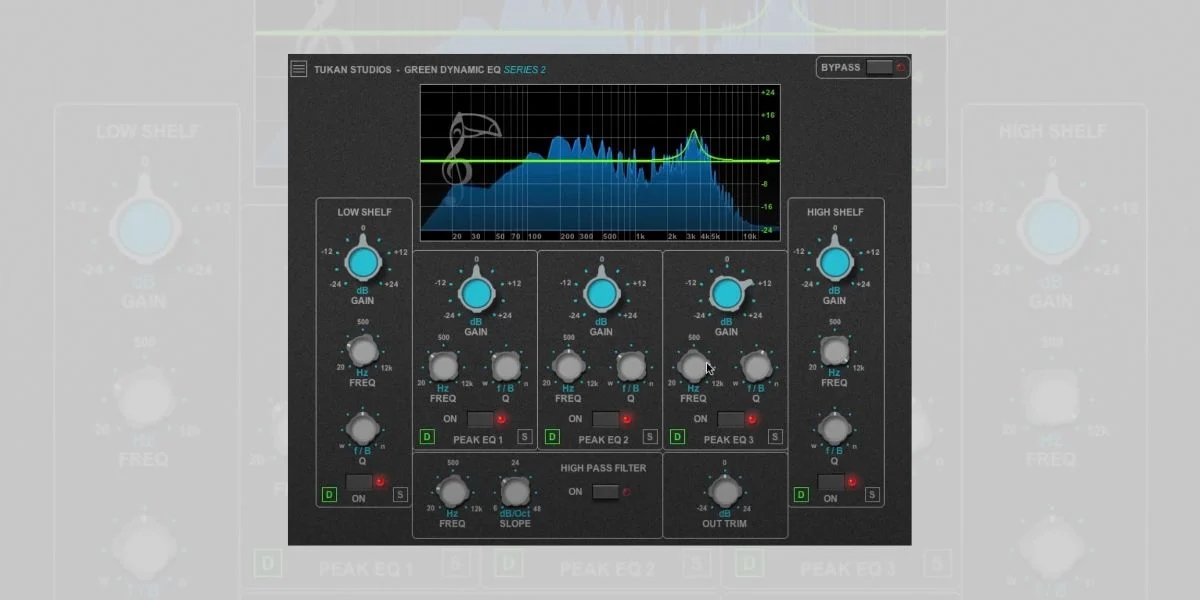Click the S button for Peak EQ 2
1200x600 pixels.
[x=650, y=437]
